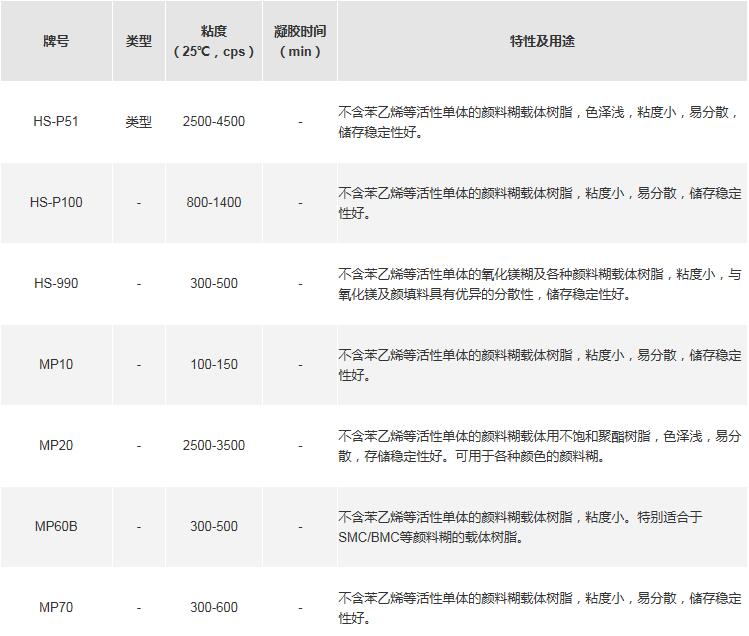
Task: Select the MP70 product cell
Action: (x=56, y=608)
